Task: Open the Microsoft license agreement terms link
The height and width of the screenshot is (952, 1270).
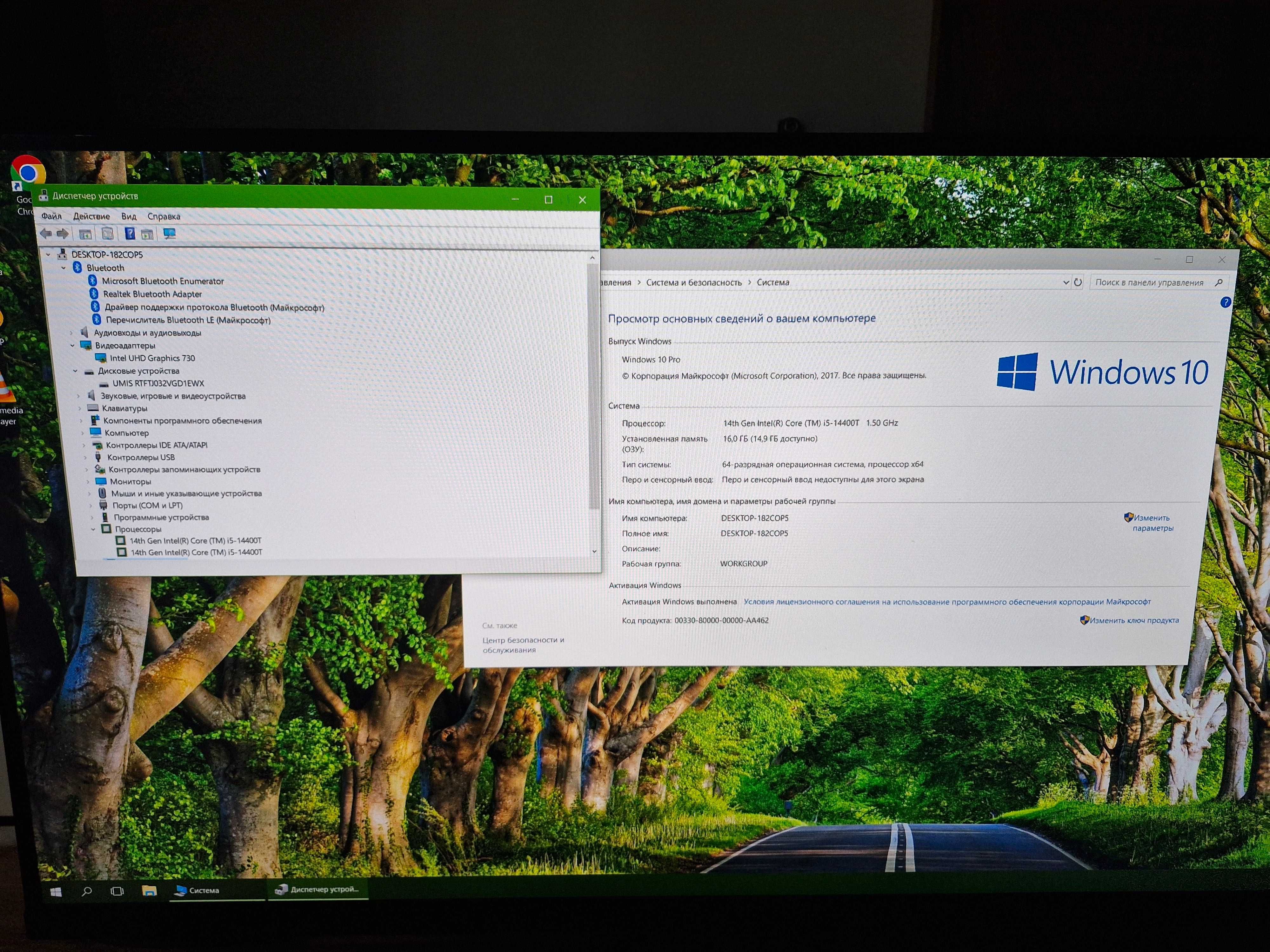Action: (947, 602)
